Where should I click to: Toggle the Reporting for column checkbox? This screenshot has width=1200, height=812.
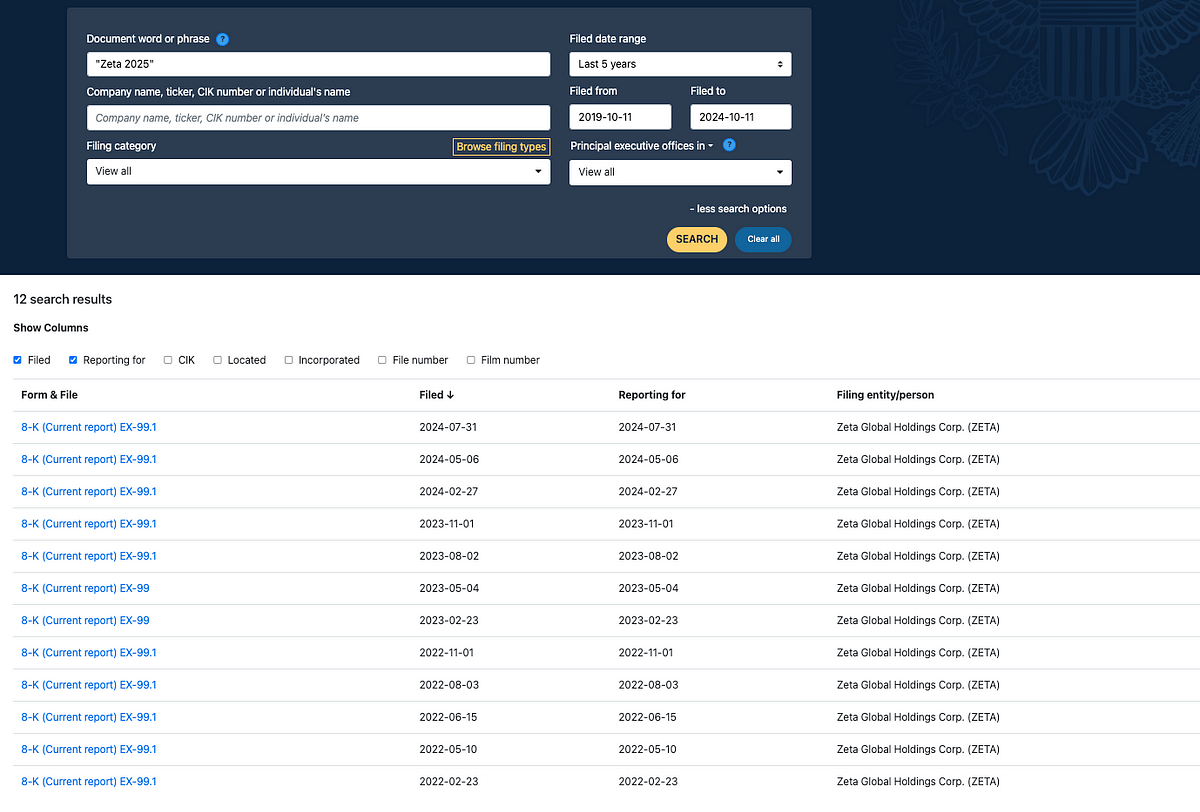click(73, 360)
